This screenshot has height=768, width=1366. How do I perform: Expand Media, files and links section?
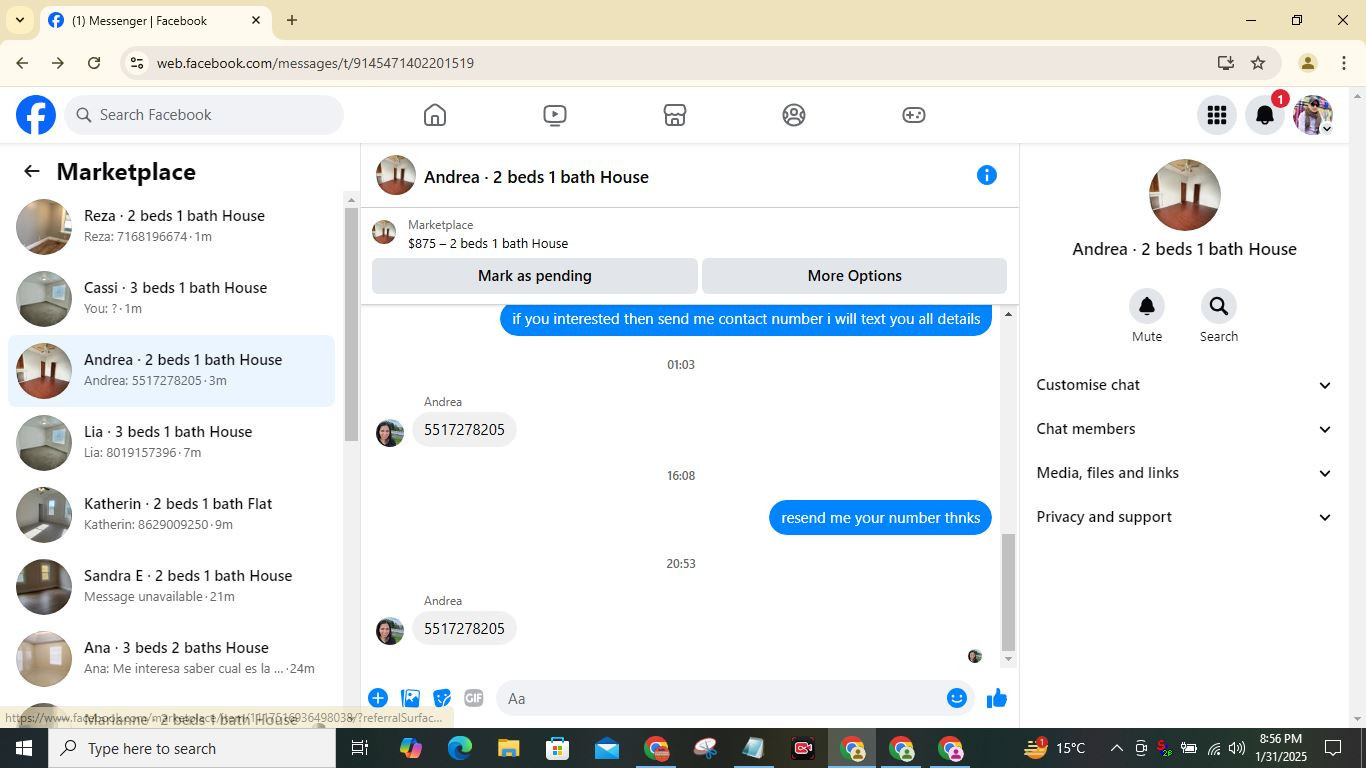coord(1185,473)
